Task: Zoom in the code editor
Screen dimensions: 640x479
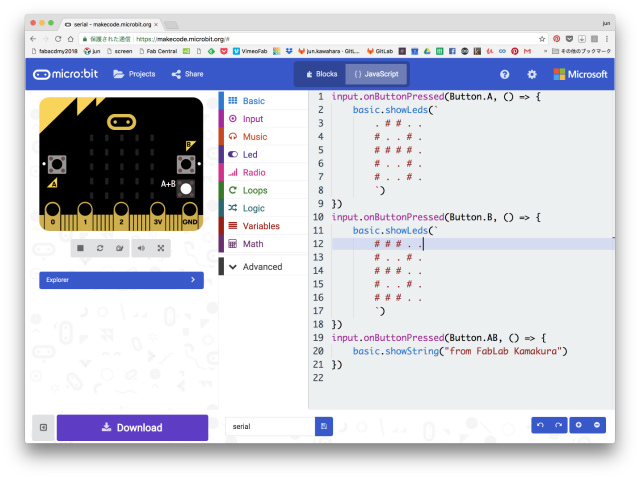Action: click(578, 425)
